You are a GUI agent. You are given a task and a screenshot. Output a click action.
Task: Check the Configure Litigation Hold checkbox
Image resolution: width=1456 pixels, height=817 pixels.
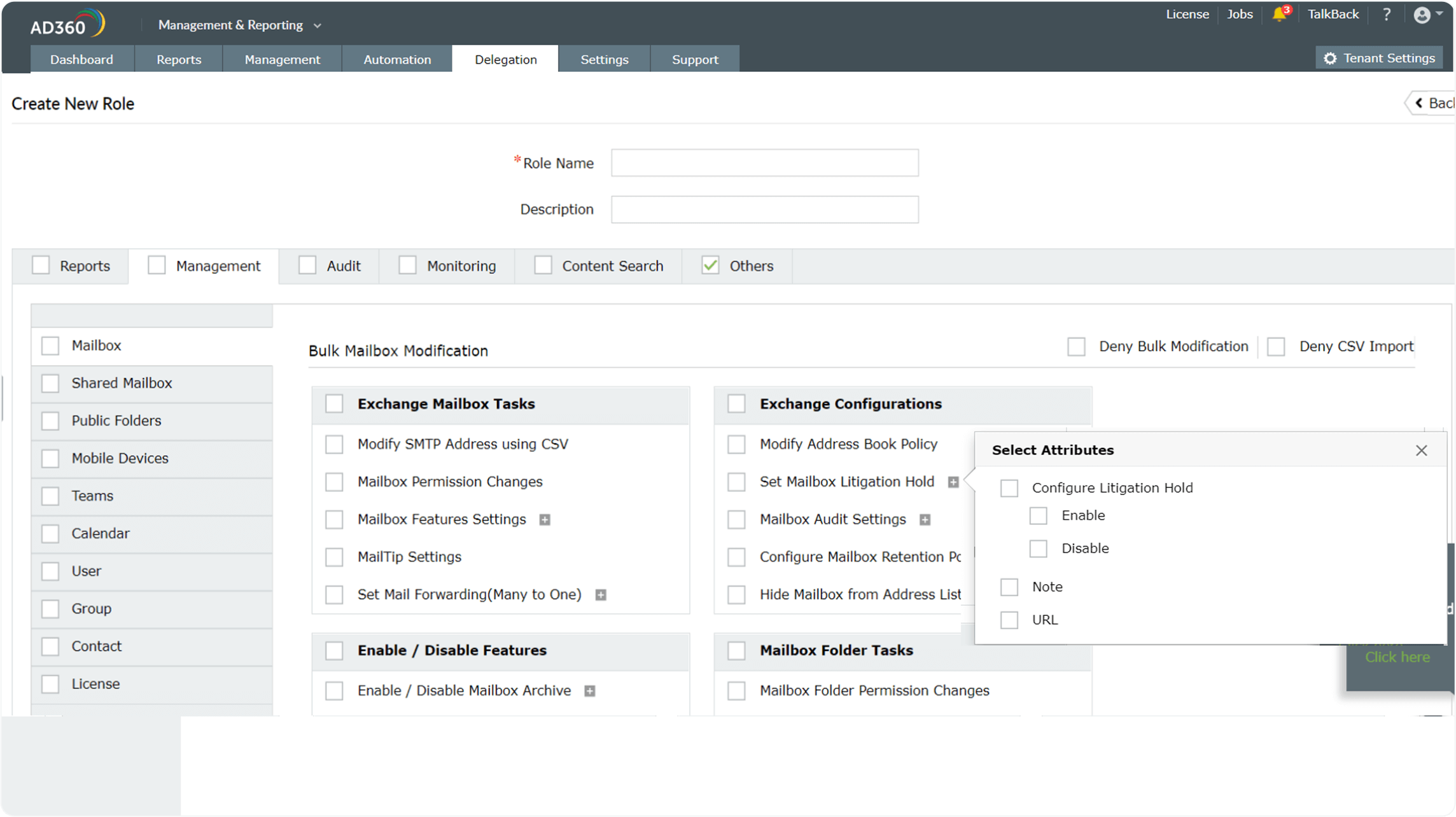pyautogui.click(x=1009, y=488)
